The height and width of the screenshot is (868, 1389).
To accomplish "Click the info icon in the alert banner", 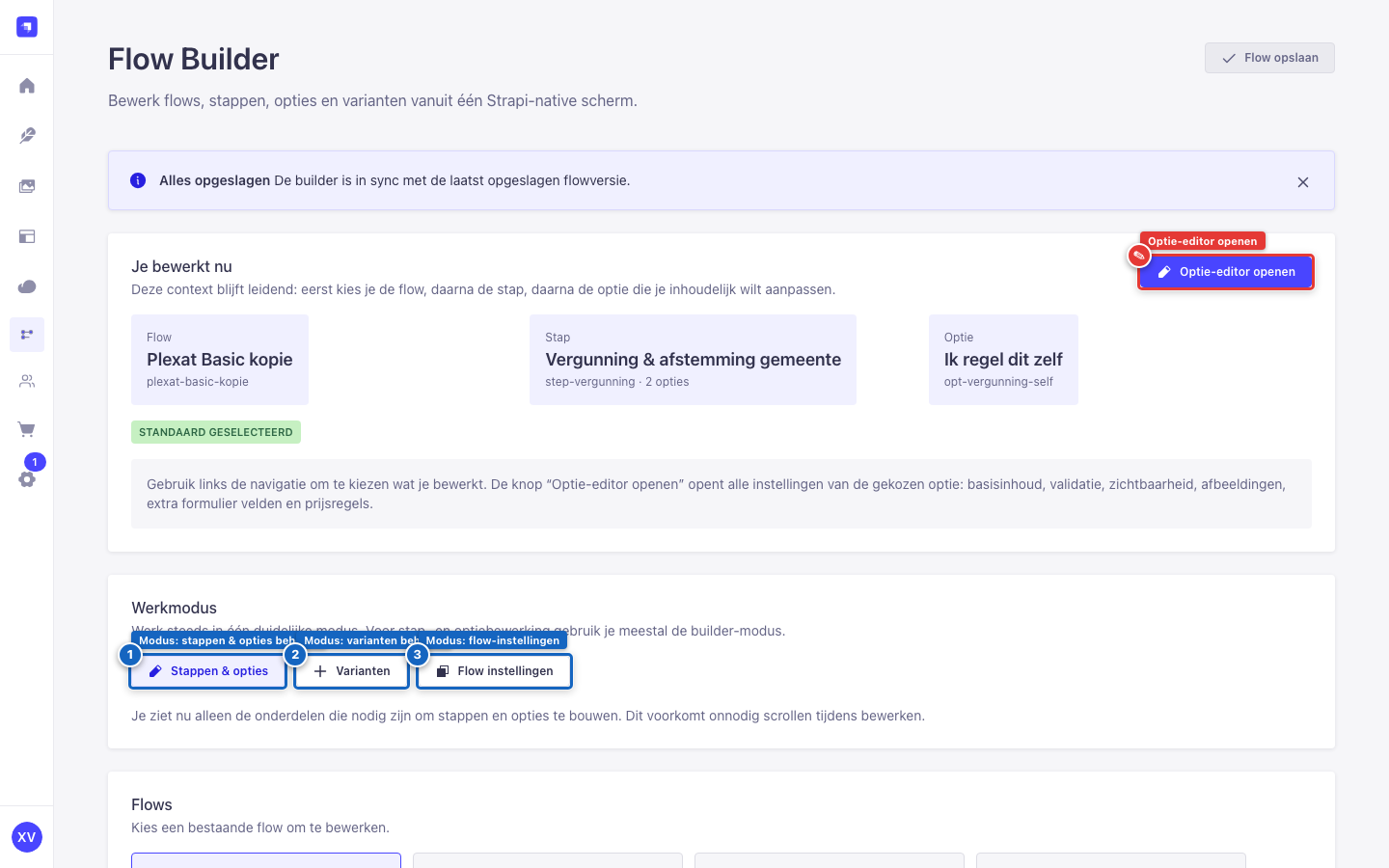I will [138, 180].
